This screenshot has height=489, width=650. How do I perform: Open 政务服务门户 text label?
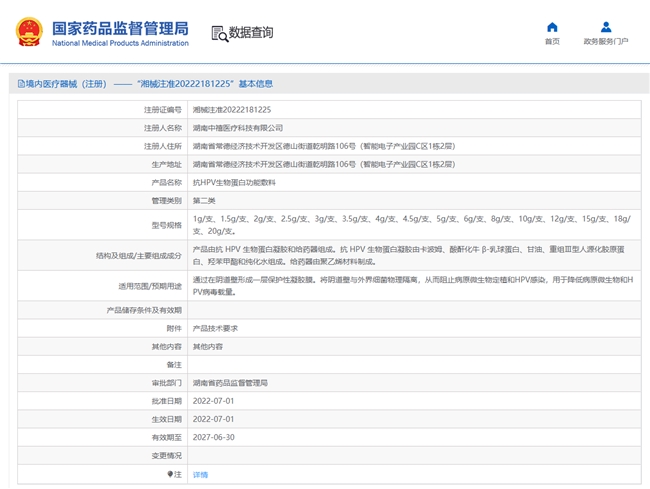tap(606, 42)
